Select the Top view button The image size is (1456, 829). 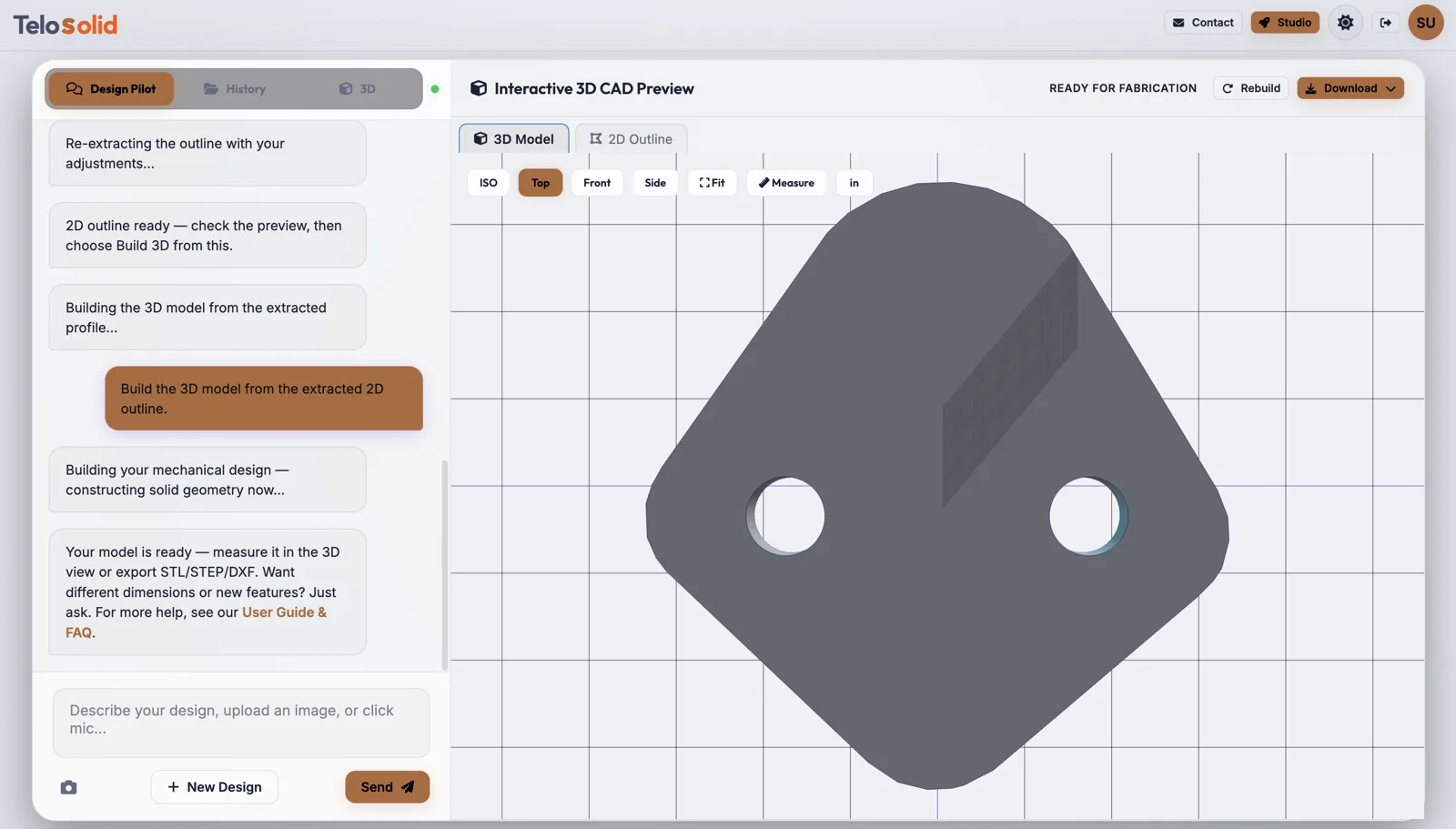tap(541, 183)
